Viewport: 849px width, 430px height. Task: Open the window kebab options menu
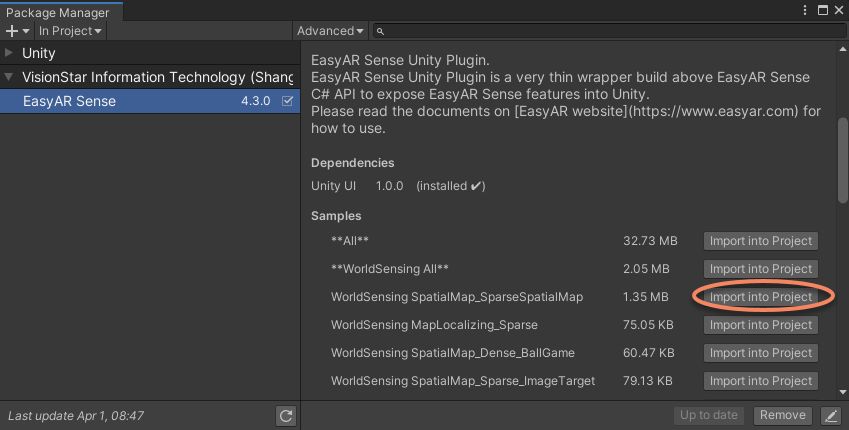(805, 10)
